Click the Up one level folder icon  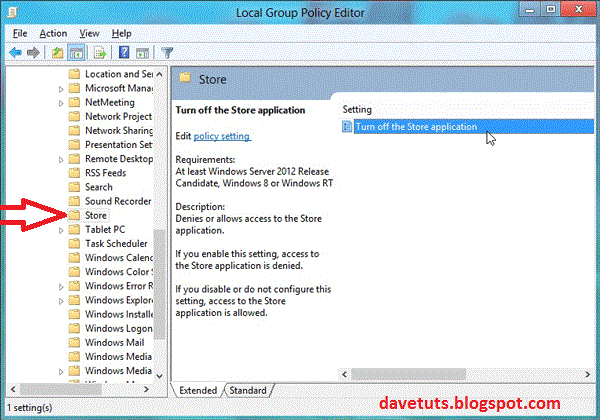(x=57, y=53)
